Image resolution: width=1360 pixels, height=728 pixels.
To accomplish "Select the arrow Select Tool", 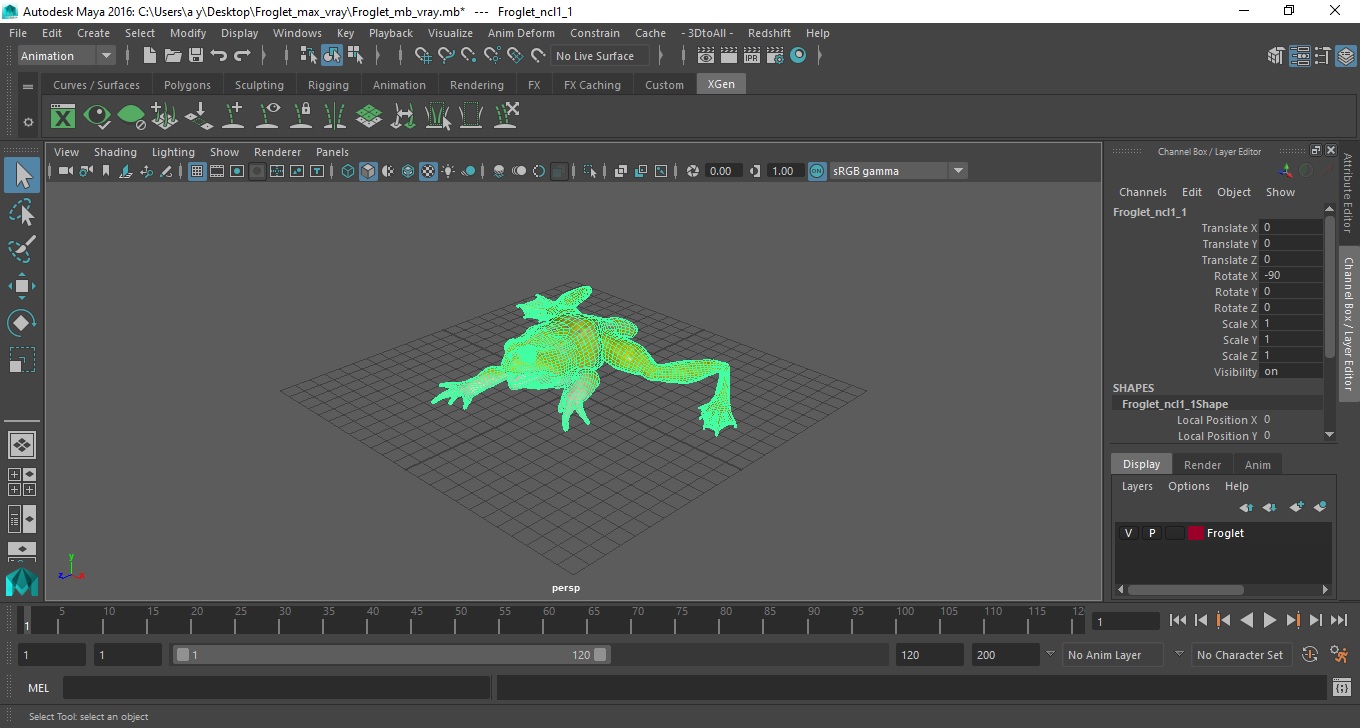I will [22, 176].
